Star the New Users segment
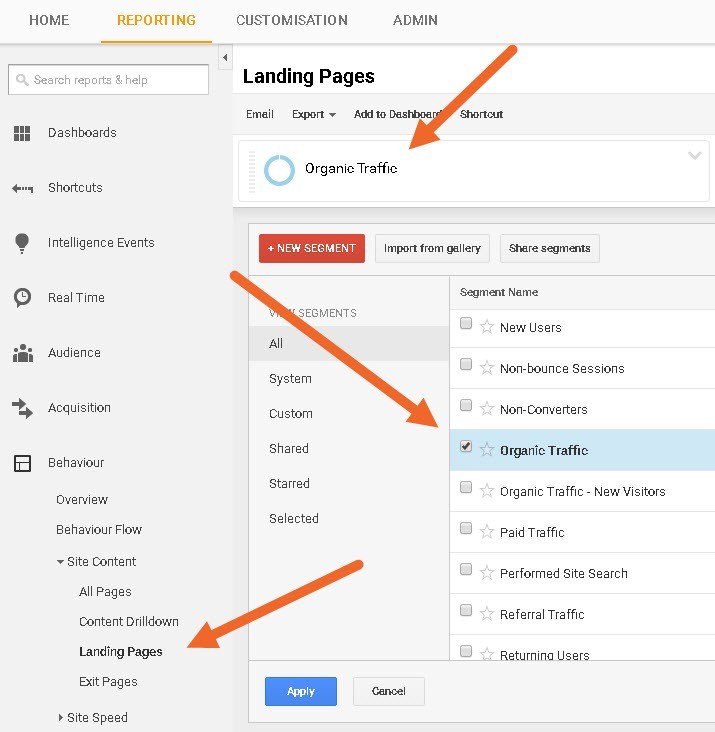This screenshot has width=715, height=732. tap(487, 327)
